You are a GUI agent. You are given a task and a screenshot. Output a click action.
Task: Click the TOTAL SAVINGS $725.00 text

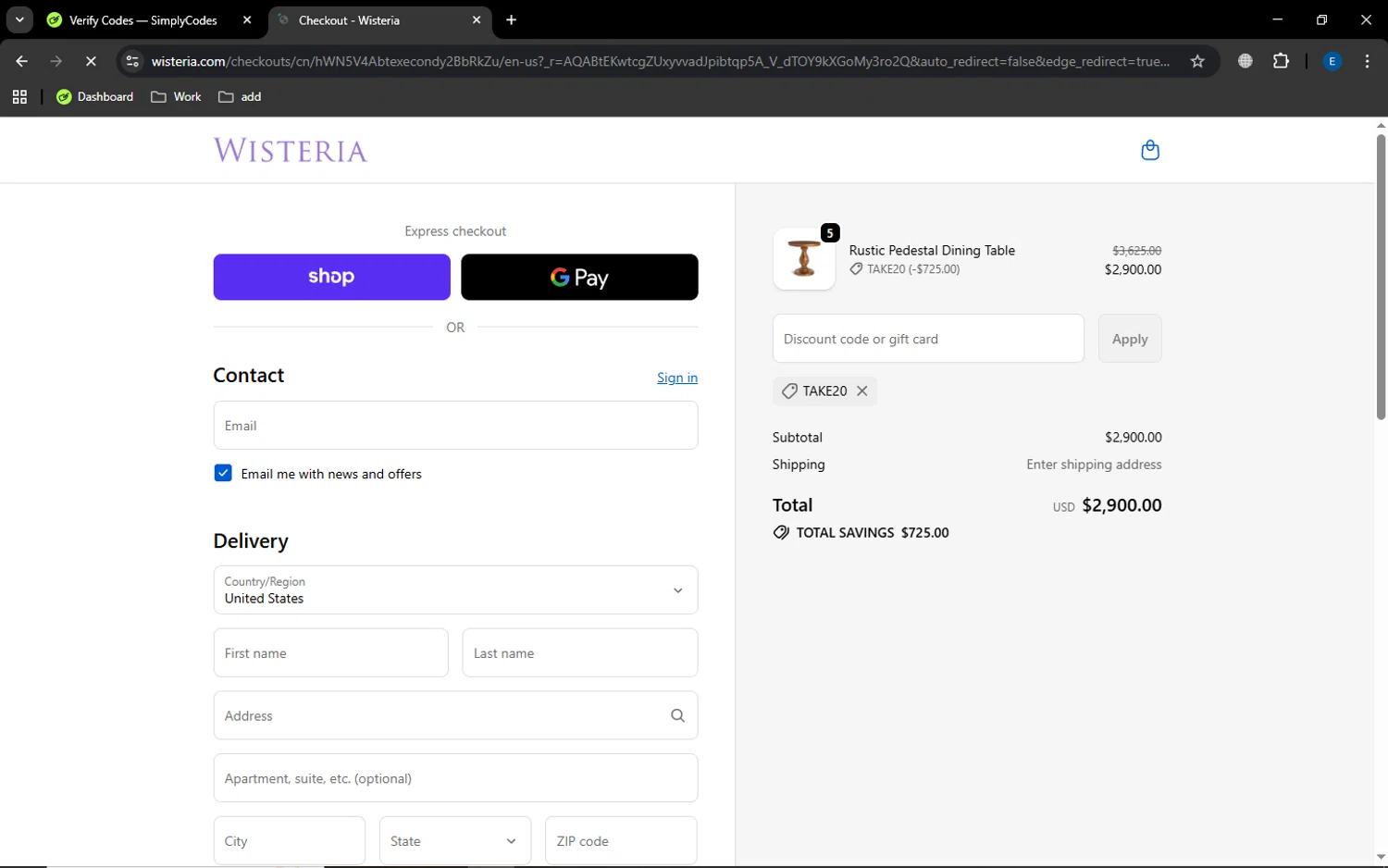873,533
